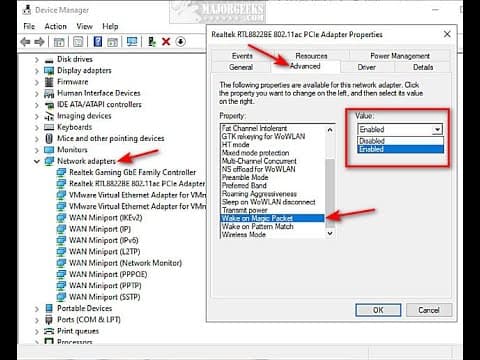Expand the Display adapters node
This screenshot has width=480, height=360.
pyautogui.click(x=37, y=71)
